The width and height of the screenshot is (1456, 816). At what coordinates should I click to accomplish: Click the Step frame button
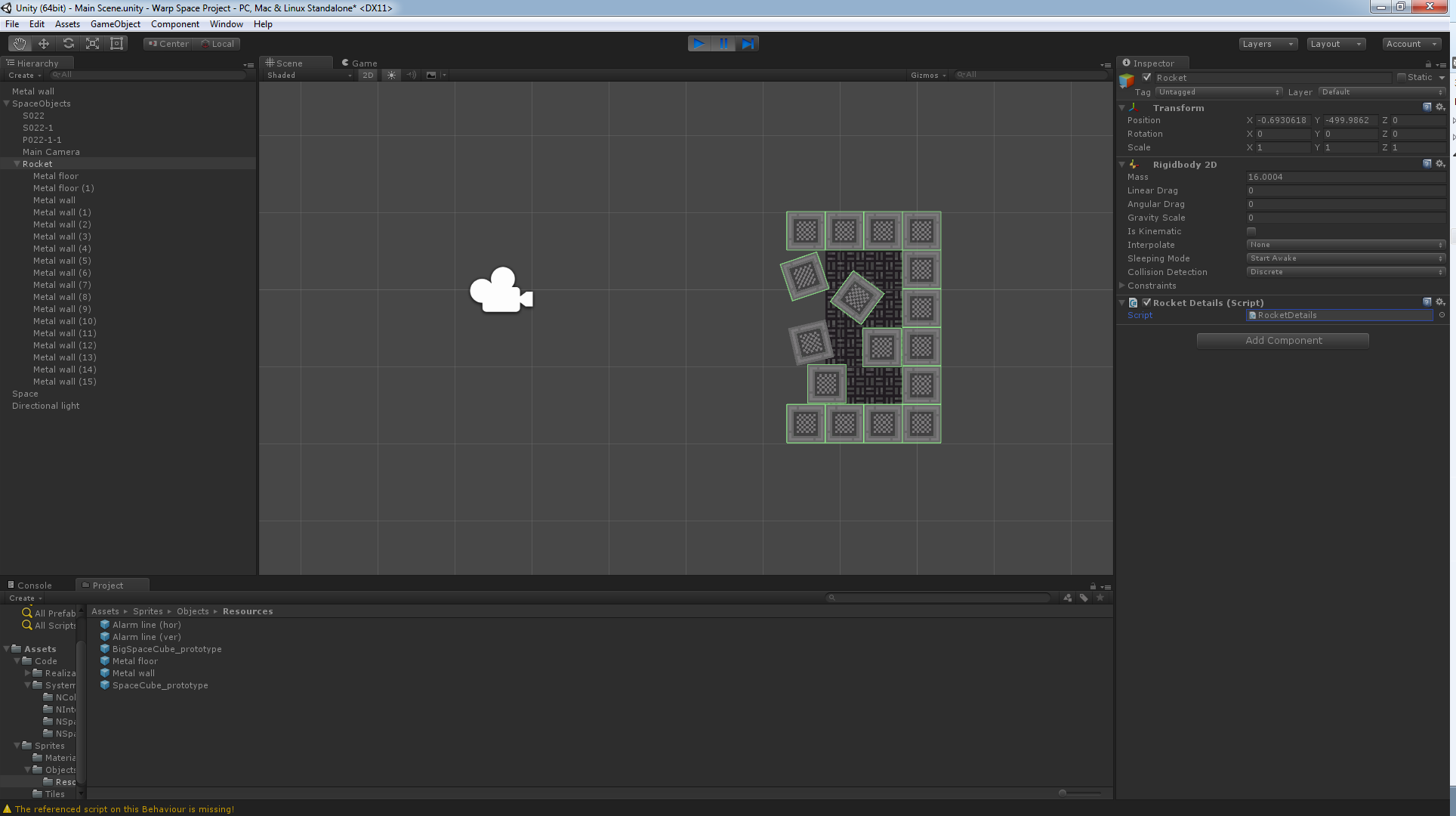pos(748,44)
